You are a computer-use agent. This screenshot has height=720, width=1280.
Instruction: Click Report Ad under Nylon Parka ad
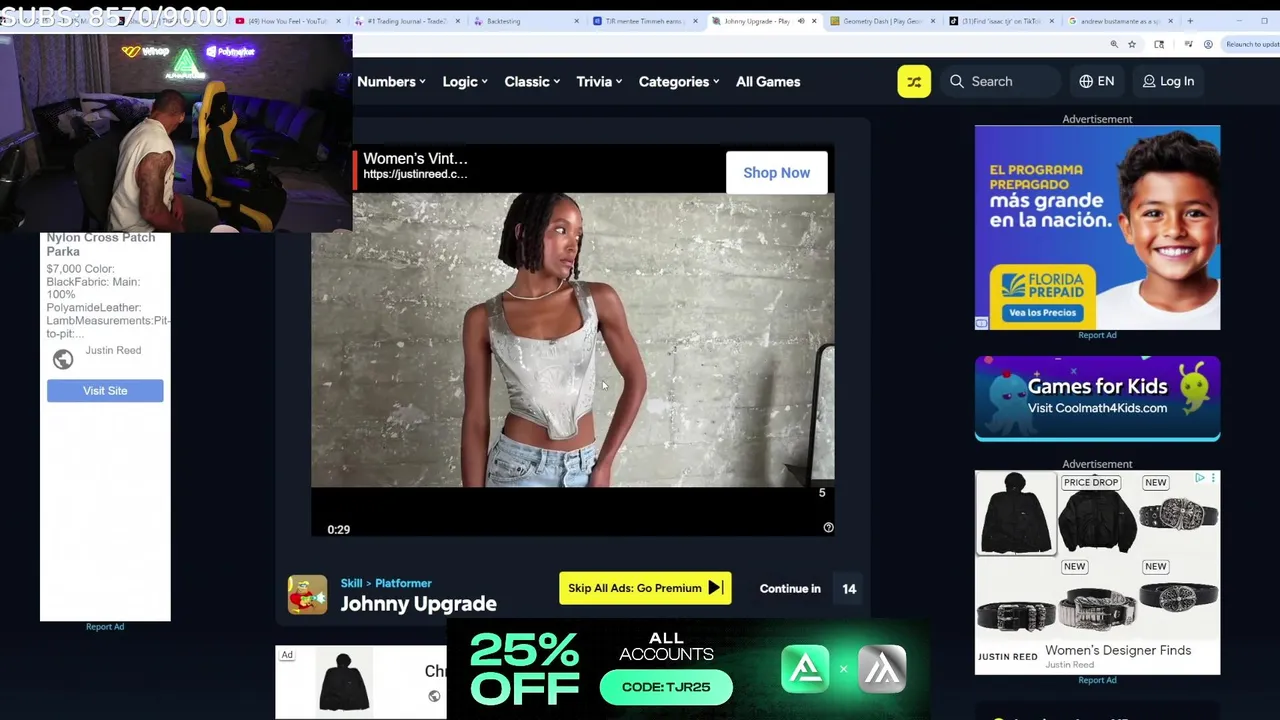coord(105,626)
